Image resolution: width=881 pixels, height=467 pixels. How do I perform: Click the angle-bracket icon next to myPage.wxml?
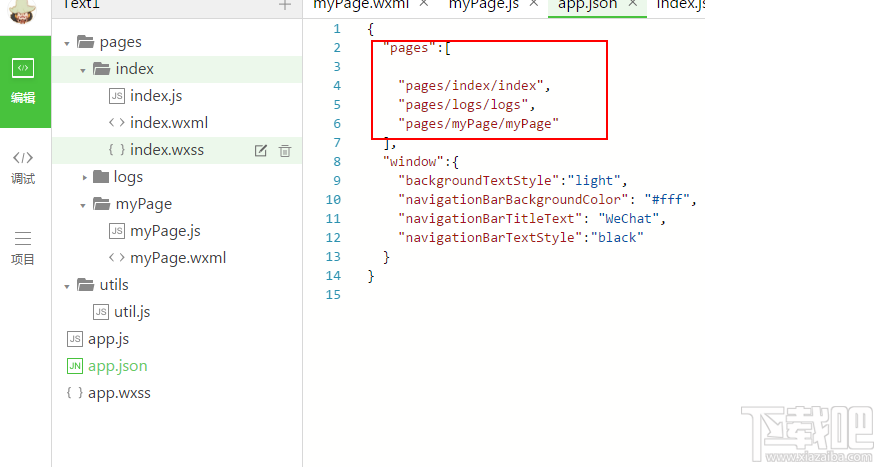116,257
